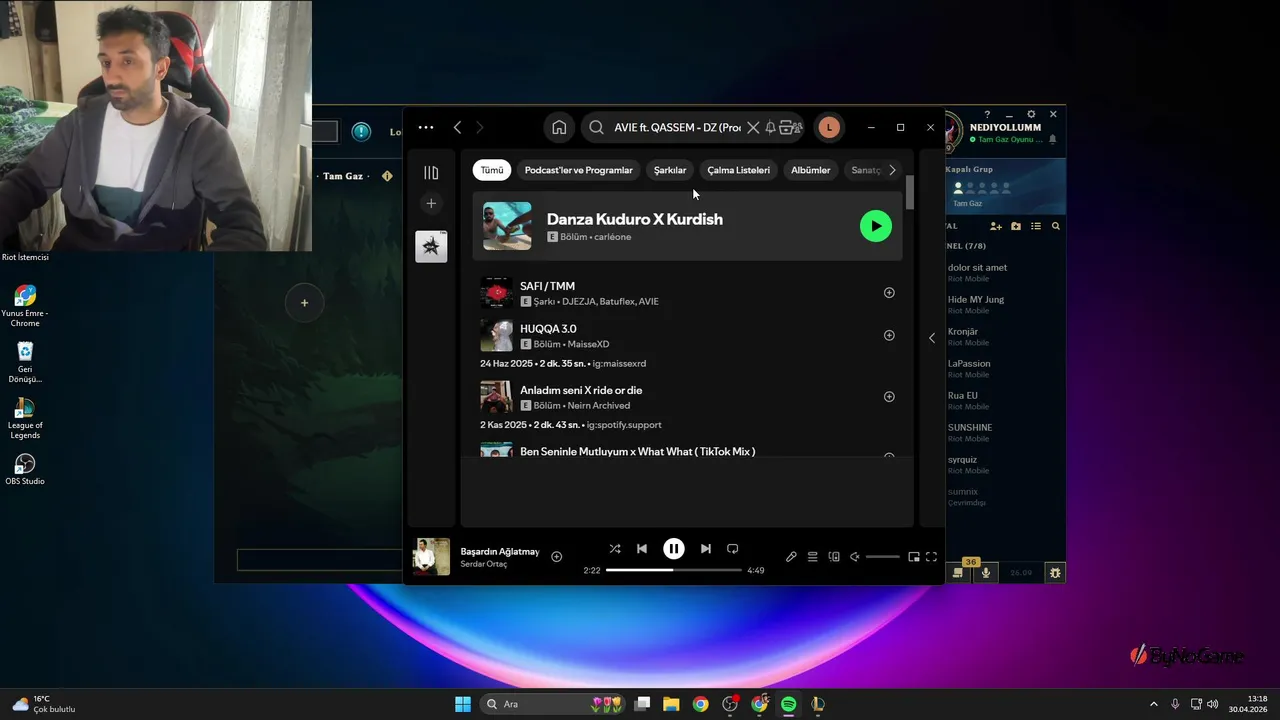Pause the current song
Screen dimensions: 1280x720
pos(674,549)
